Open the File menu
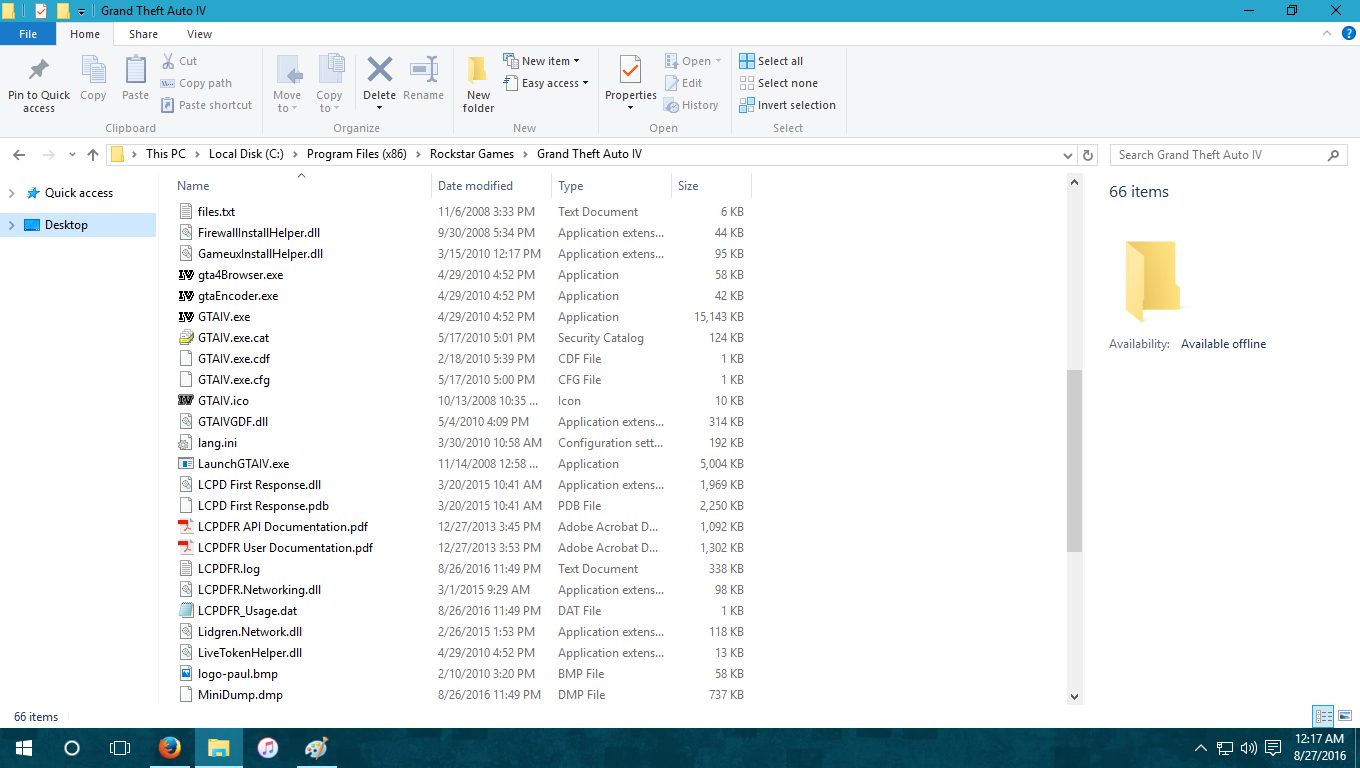The image size is (1360, 768). tap(28, 34)
